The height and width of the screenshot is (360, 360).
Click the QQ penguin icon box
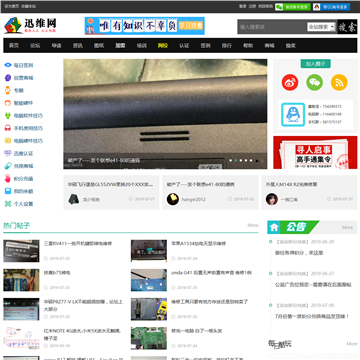tap(293, 114)
